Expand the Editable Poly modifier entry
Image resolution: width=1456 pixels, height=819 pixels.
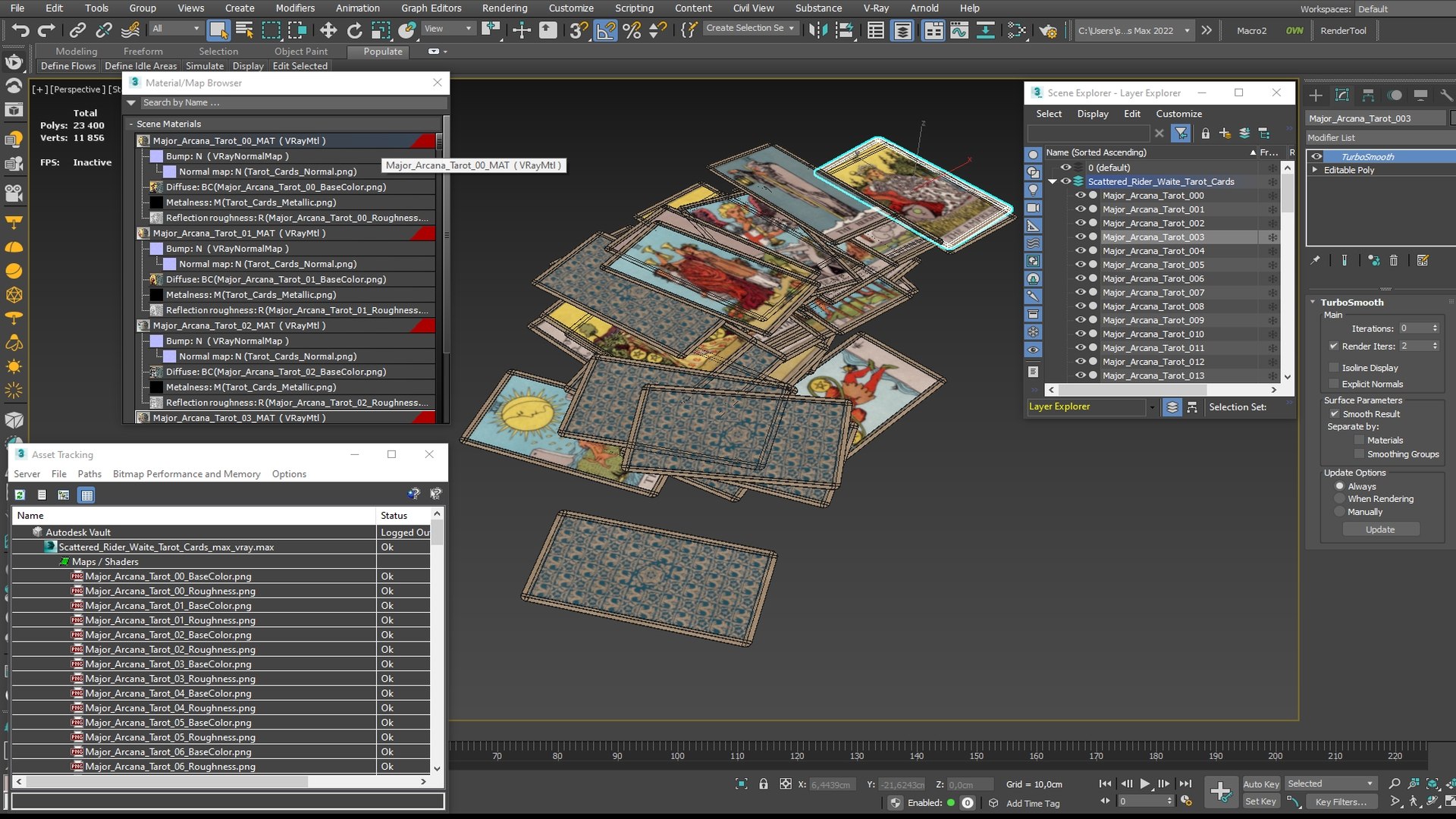point(1315,170)
